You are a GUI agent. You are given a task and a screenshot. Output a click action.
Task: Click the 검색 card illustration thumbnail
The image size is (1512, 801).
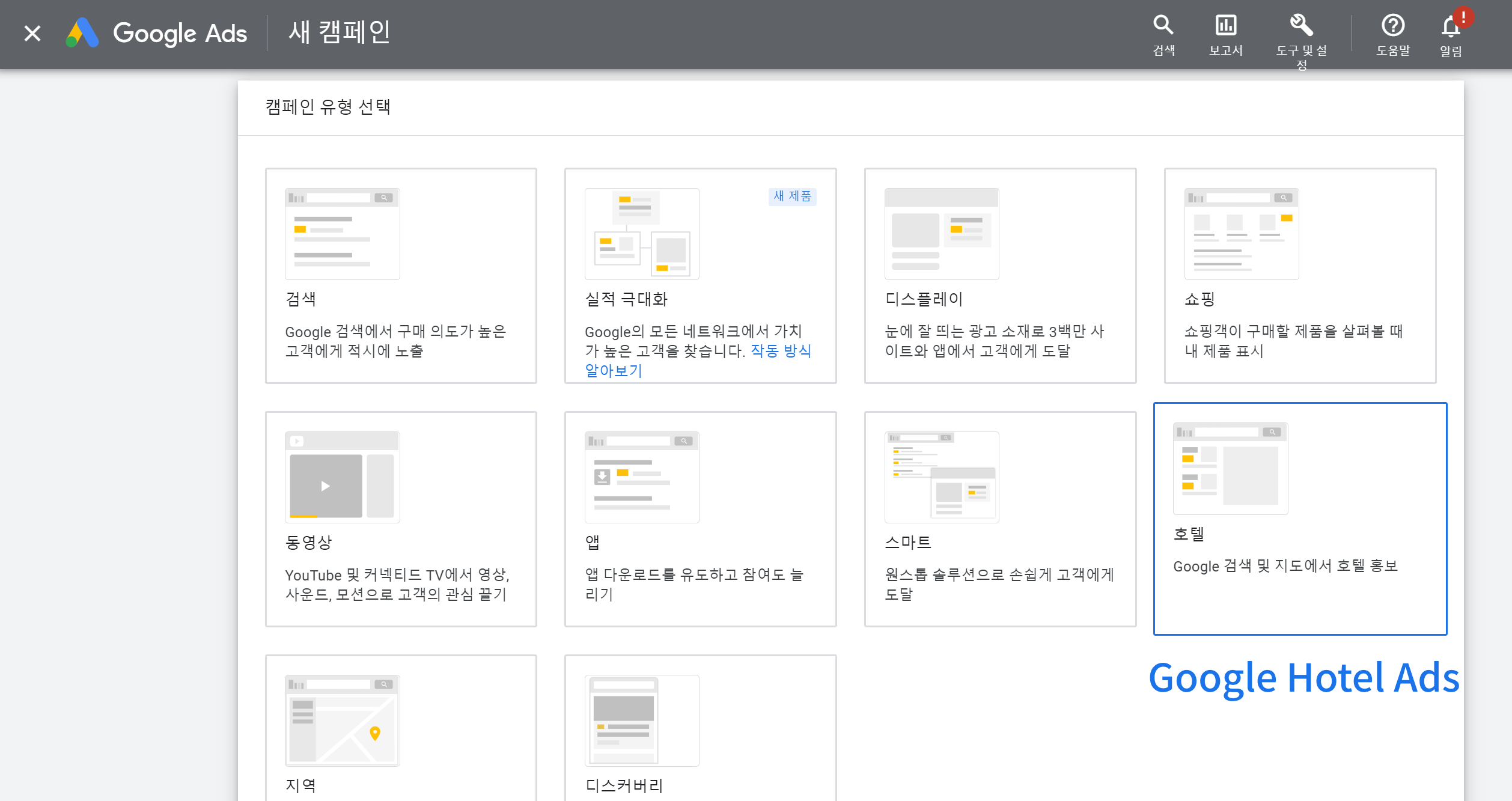point(343,234)
